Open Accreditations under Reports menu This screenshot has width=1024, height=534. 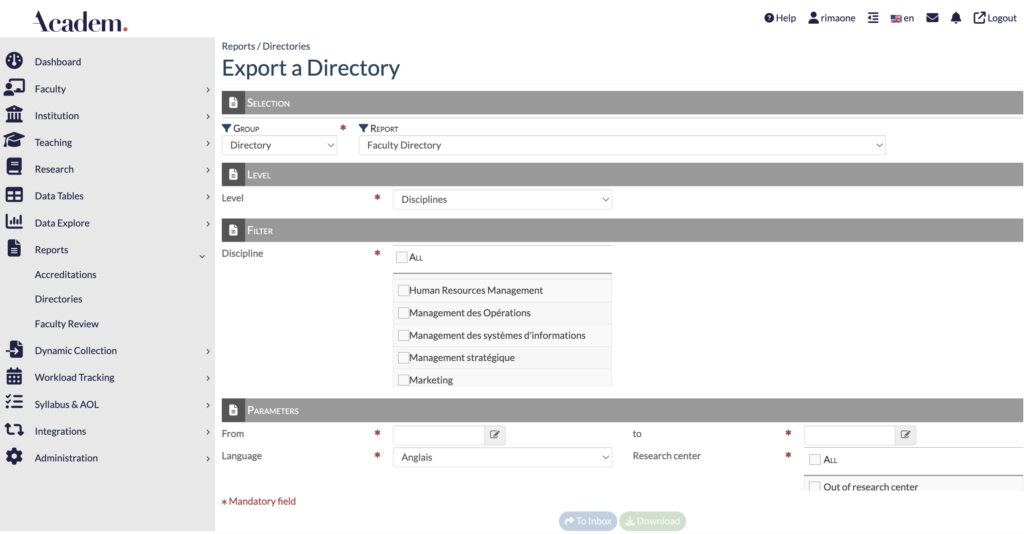point(65,274)
